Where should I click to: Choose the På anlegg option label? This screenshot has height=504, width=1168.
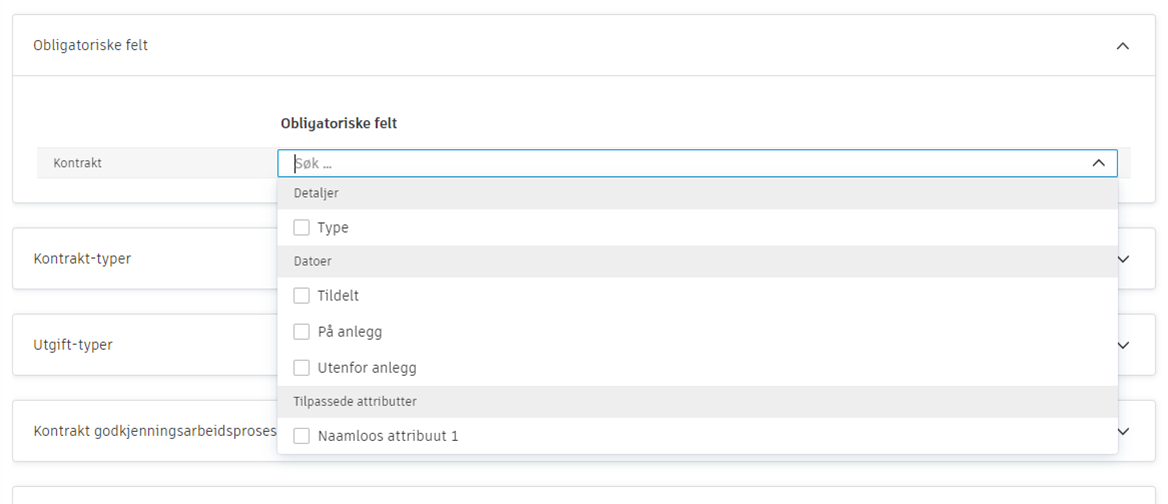[x=350, y=332]
